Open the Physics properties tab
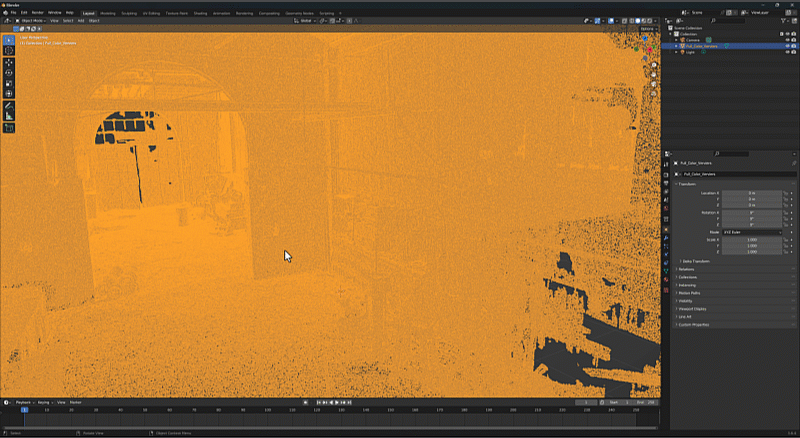Image resolution: width=800 pixels, height=438 pixels. (666, 254)
